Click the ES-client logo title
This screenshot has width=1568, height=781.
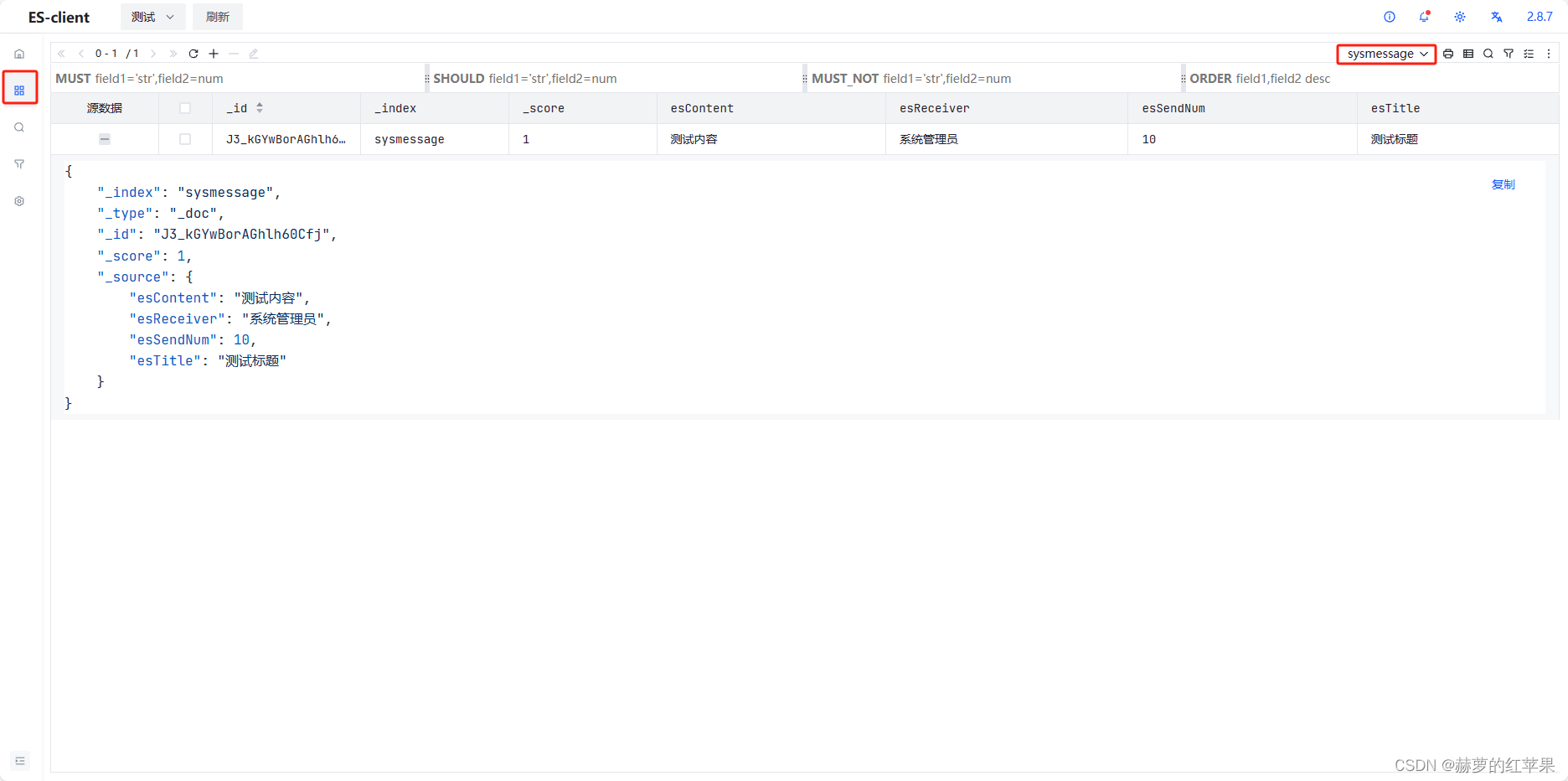pos(59,17)
